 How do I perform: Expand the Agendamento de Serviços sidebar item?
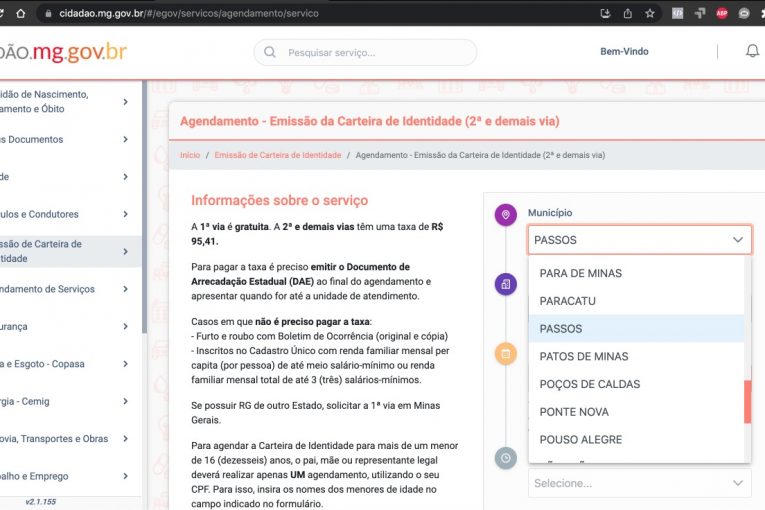(x=125, y=289)
